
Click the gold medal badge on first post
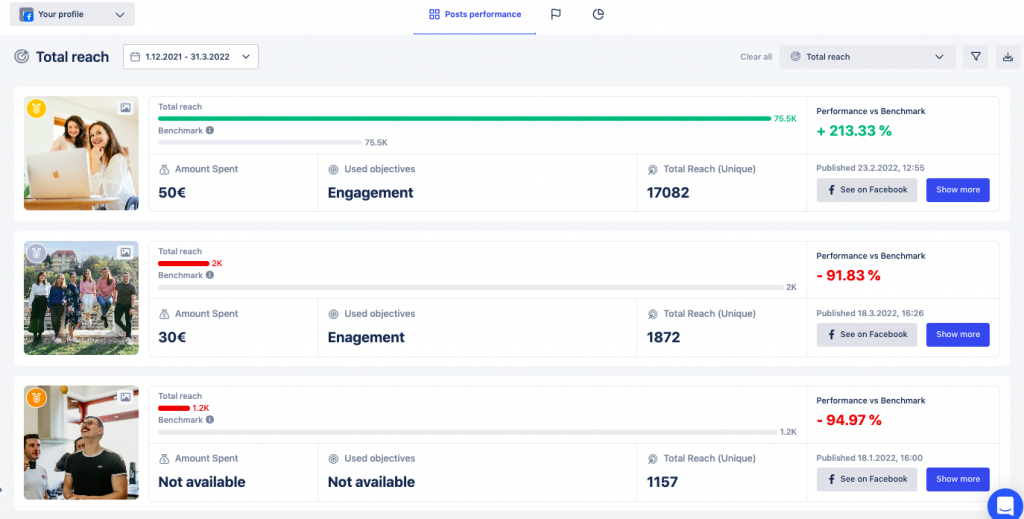point(36,108)
